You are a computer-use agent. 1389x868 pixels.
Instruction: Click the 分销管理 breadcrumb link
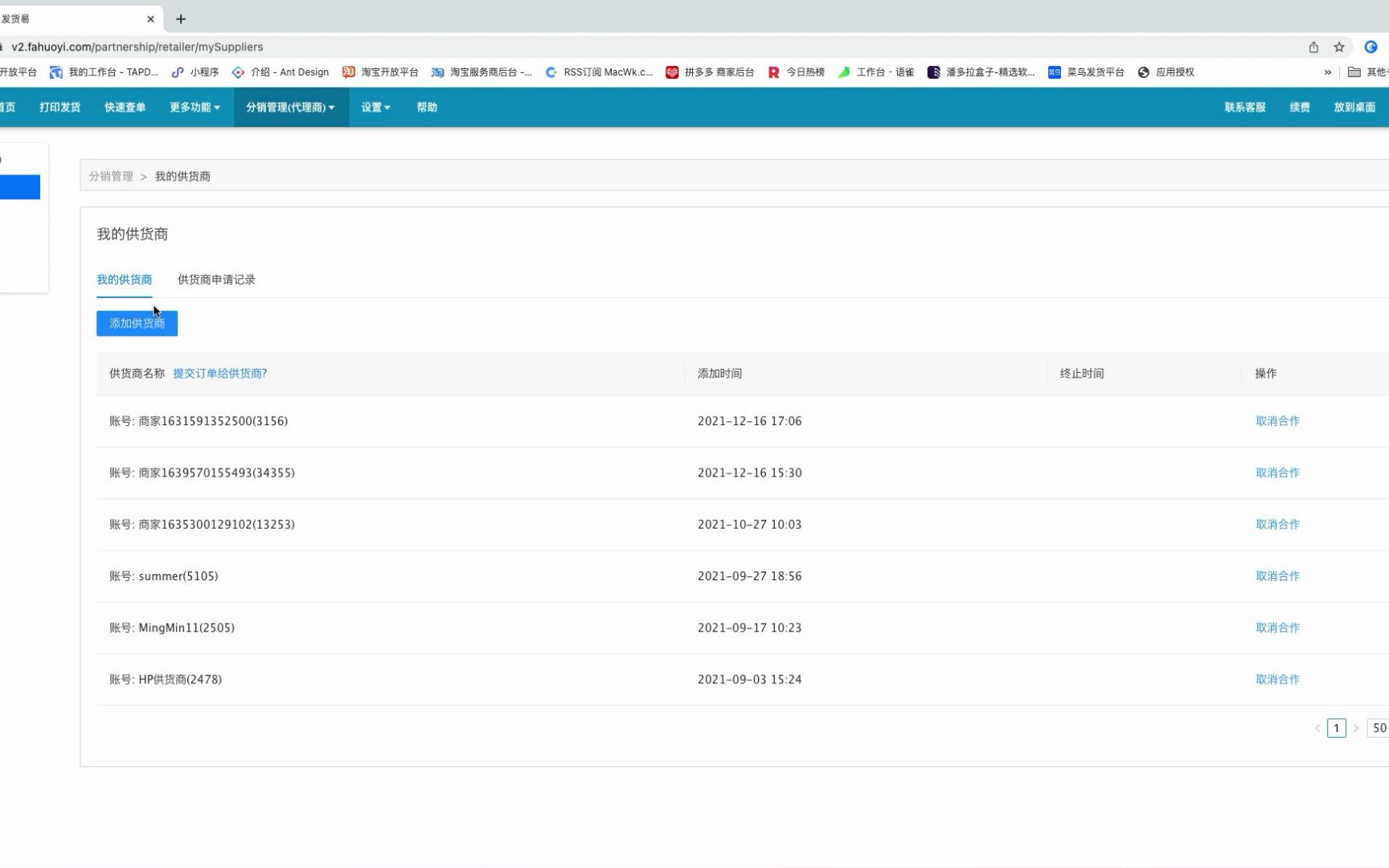tap(111, 176)
